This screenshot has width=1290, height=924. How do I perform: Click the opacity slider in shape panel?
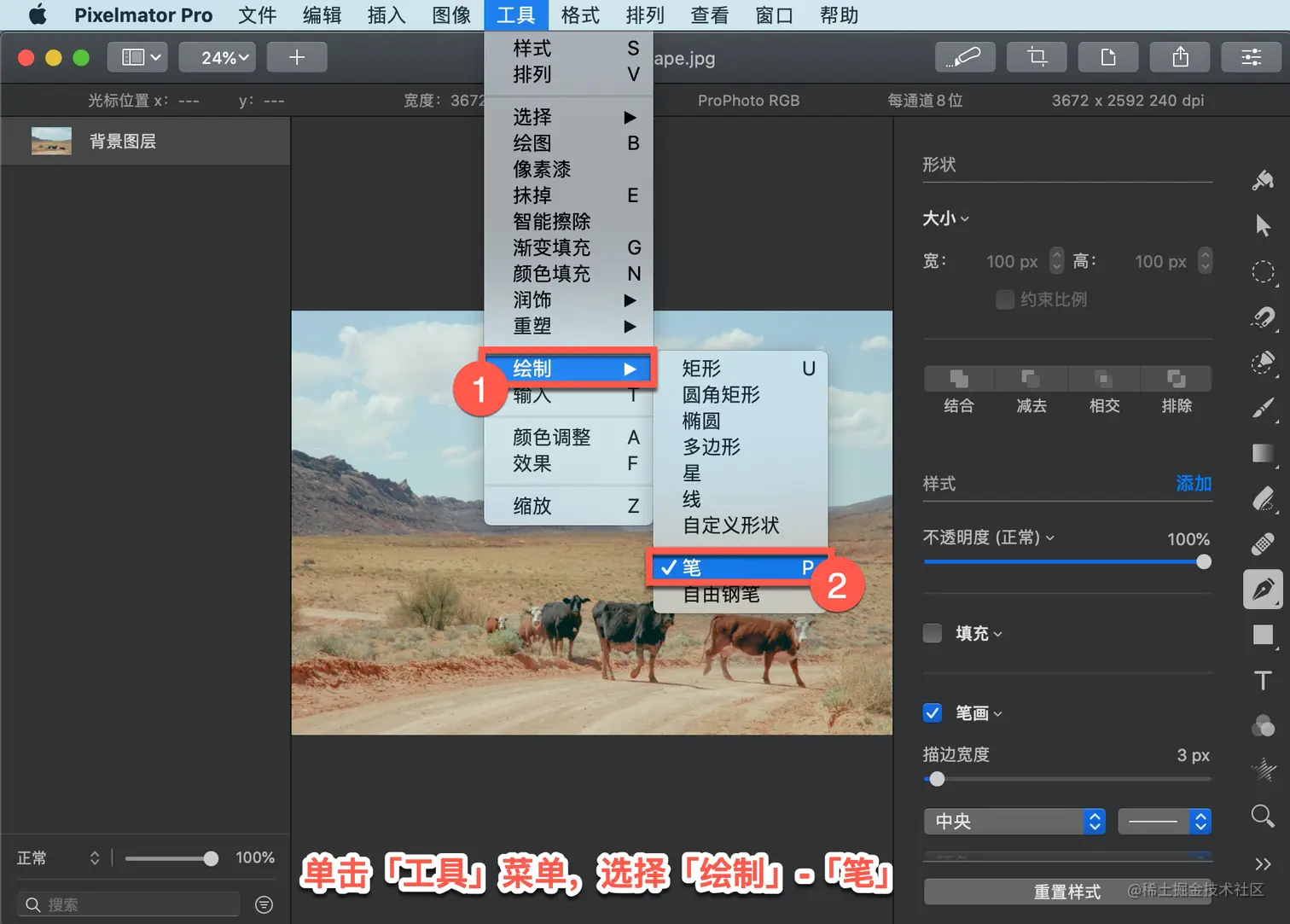coord(1067,561)
